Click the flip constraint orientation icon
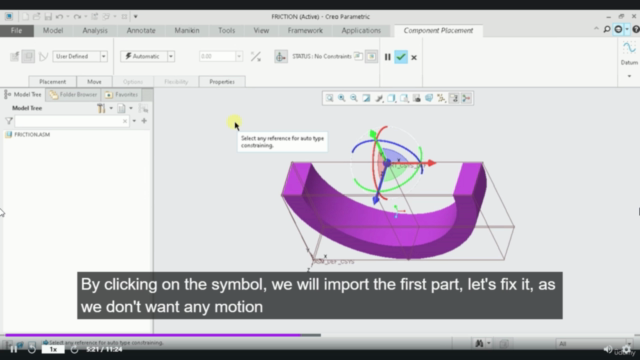 [256, 56]
